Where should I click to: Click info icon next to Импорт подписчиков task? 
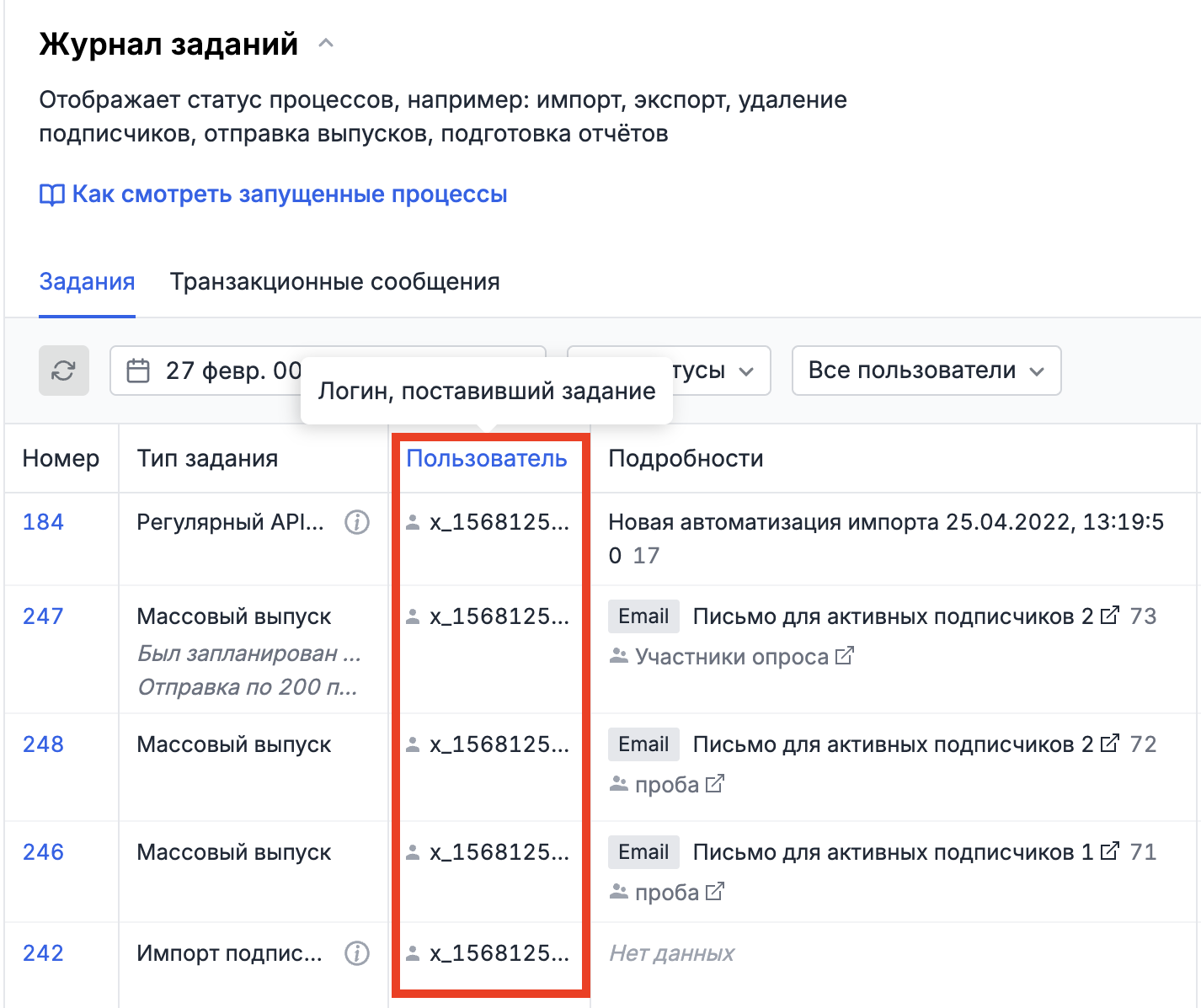point(357,954)
